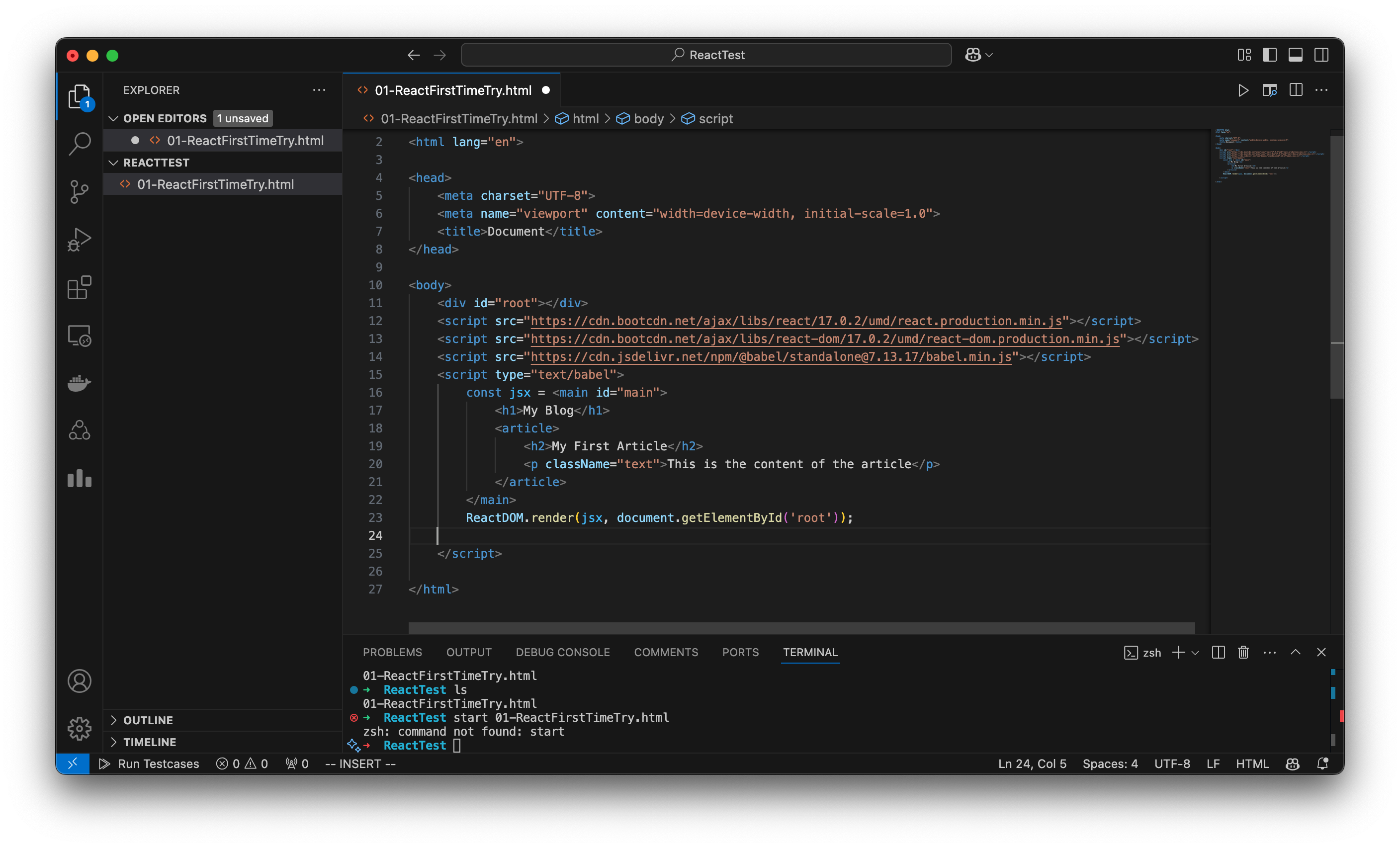Image resolution: width=1400 pixels, height=848 pixels.
Task: Open the Docker view in the activity bar
Action: tap(79, 383)
